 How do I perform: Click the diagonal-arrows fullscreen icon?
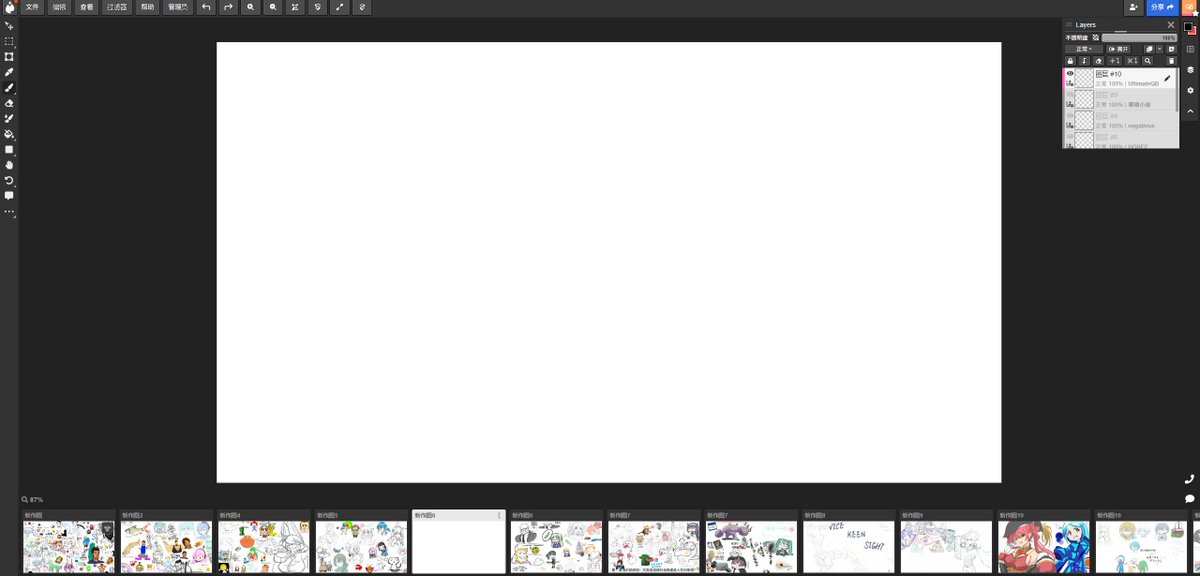pyautogui.click(x=339, y=7)
